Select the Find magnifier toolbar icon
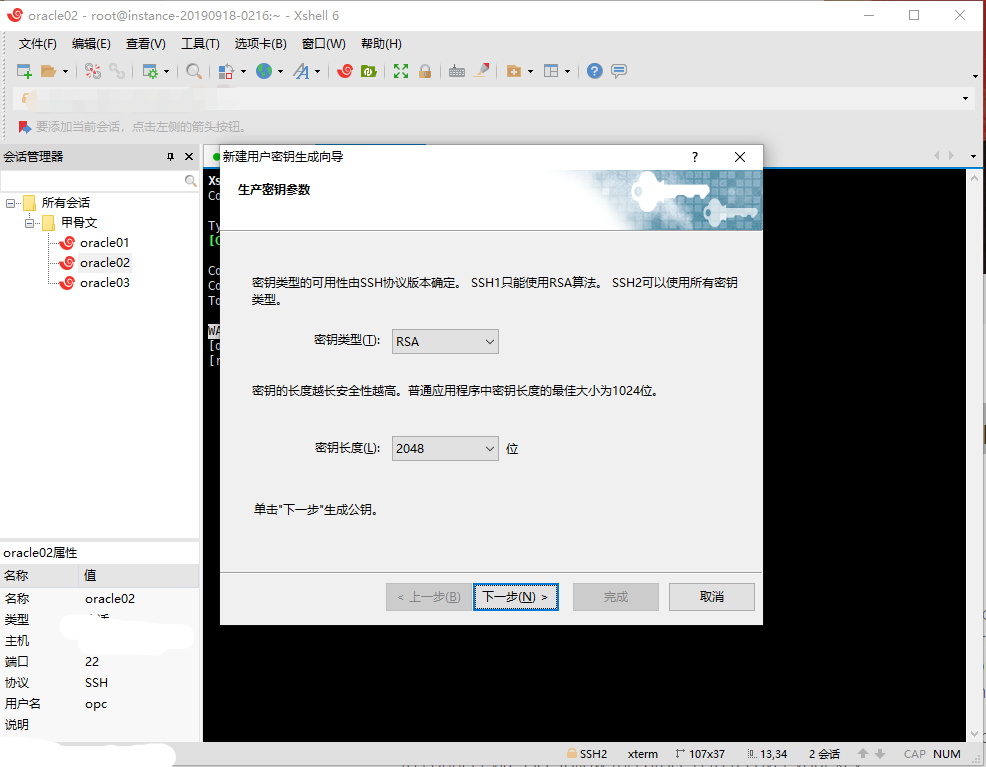 pyautogui.click(x=195, y=71)
